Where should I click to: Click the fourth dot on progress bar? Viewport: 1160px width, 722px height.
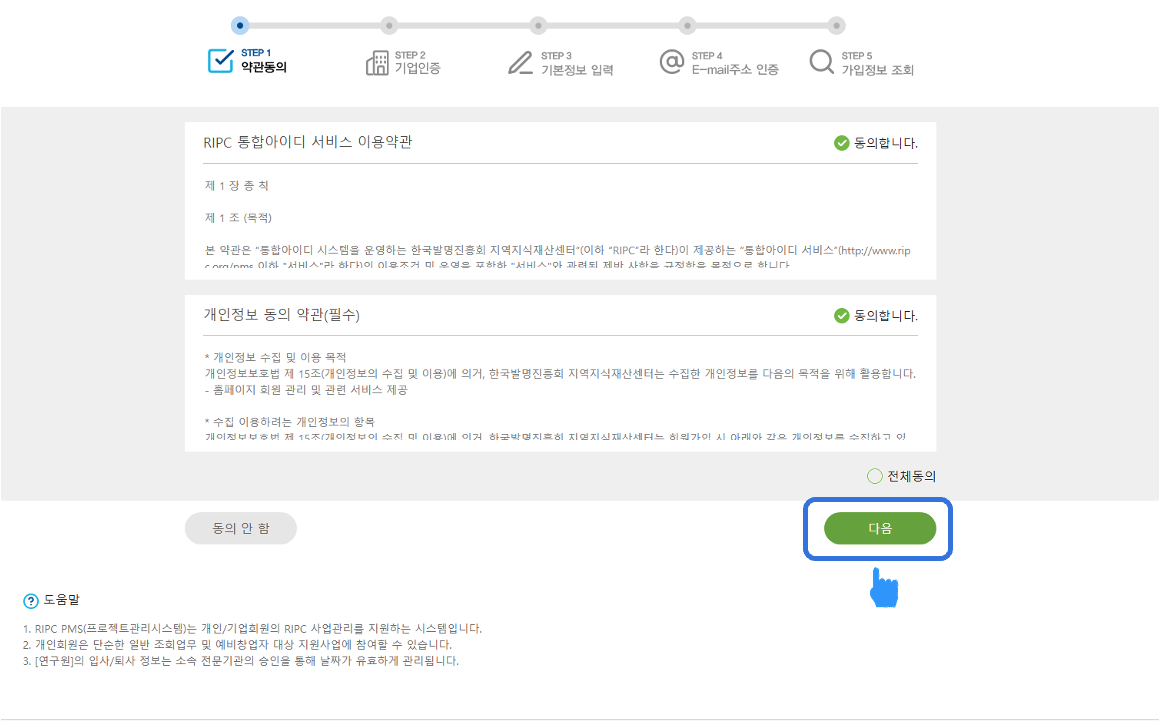tap(687, 25)
